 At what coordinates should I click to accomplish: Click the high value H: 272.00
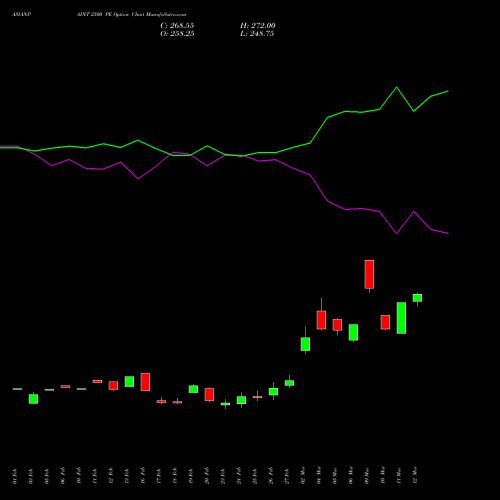tap(258, 26)
